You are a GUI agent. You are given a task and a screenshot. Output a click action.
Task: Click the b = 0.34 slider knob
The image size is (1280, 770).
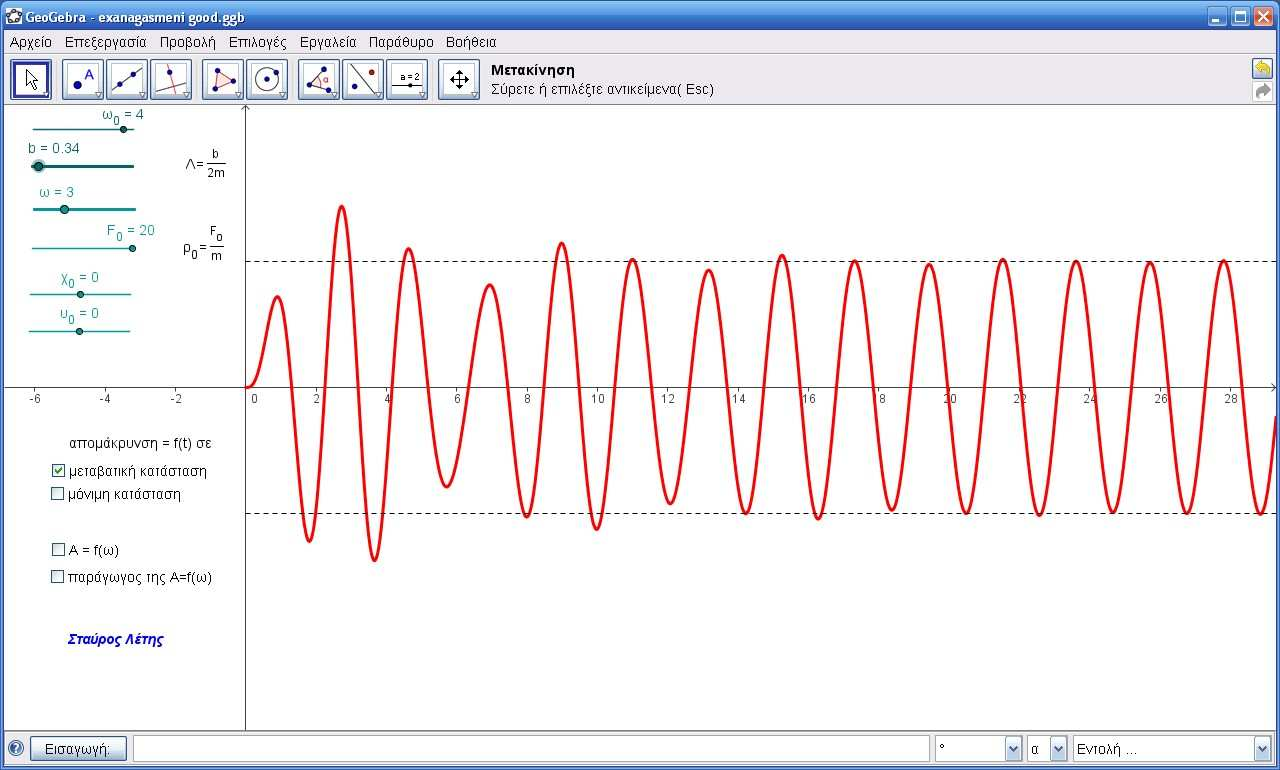pos(38,166)
